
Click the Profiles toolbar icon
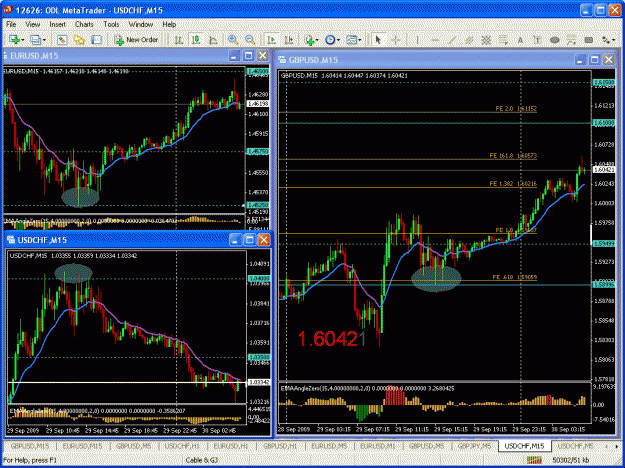[35, 39]
